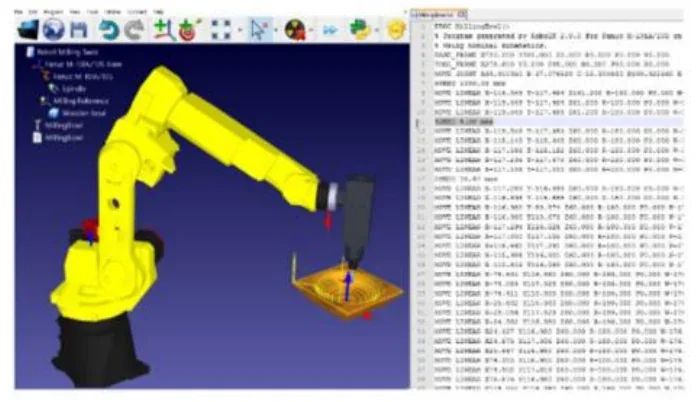Viewport: 698px width, 402px height.
Task: Select the Milling Reference frame item
Action: pos(81,101)
